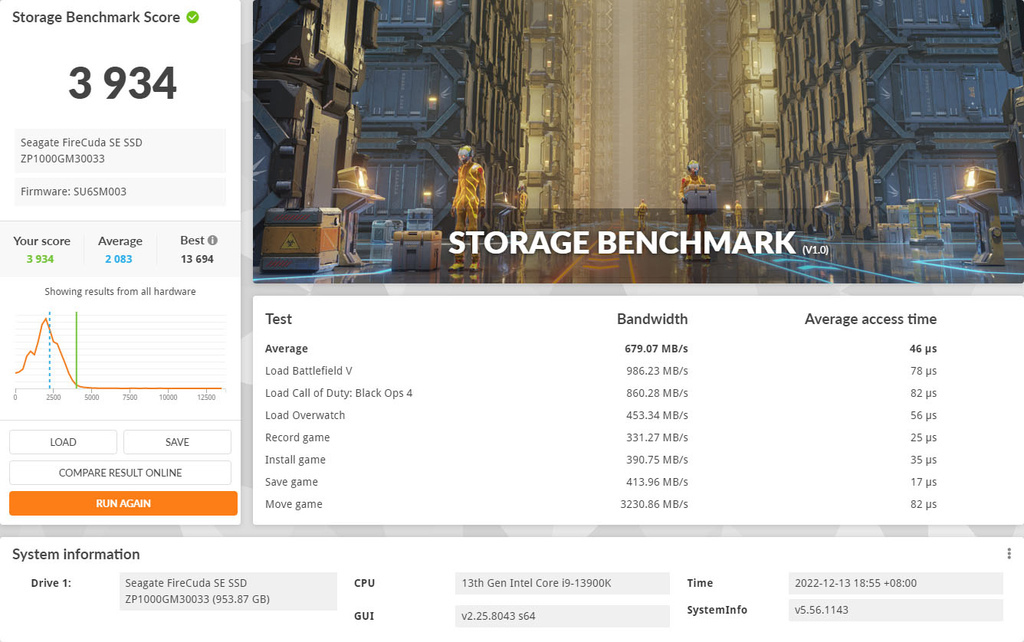The image size is (1024, 642).
Task: Click the score distribution chart
Action: pyautogui.click(x=120, y=356)
